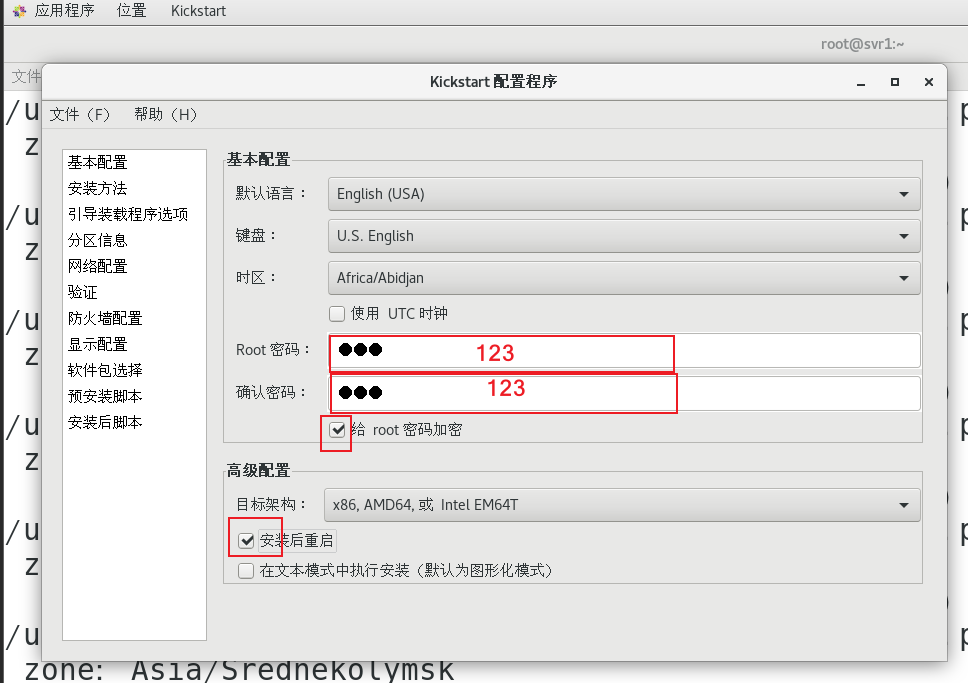Open the 文件 (F) menu

(80, 114)
